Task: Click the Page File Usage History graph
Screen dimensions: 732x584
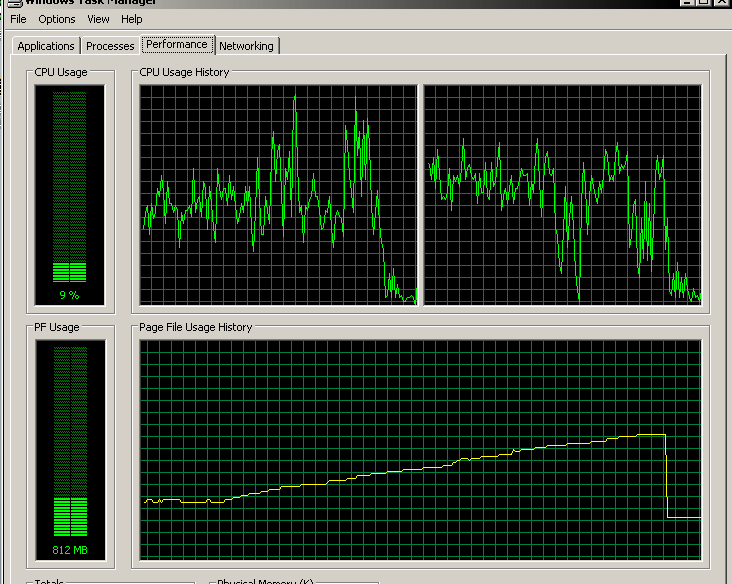Action: [x=420, y=450]
